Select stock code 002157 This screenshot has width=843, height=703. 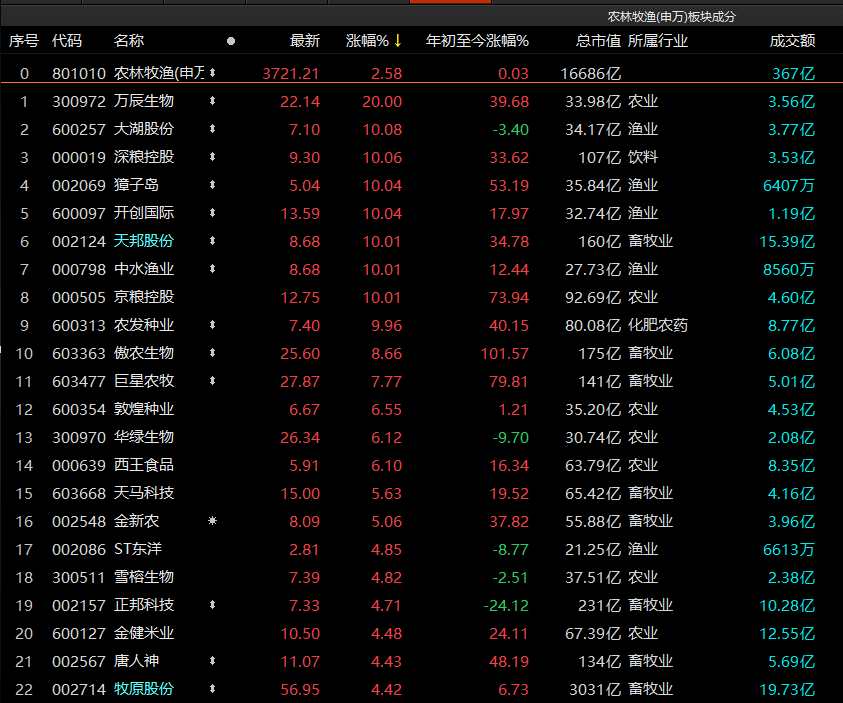pos(78,605)
